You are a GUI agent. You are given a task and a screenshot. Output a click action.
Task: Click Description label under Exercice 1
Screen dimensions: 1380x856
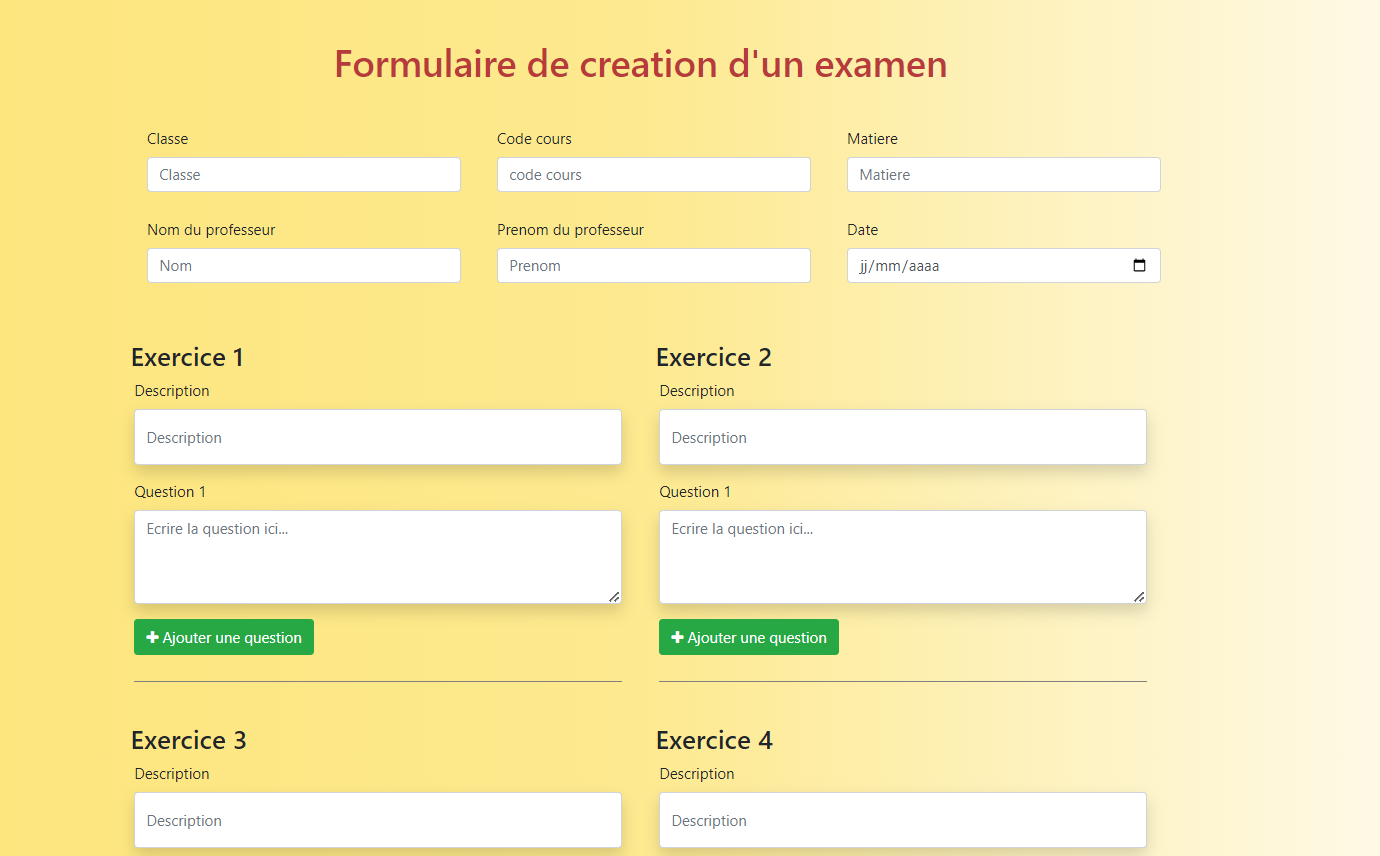(172, 391)
